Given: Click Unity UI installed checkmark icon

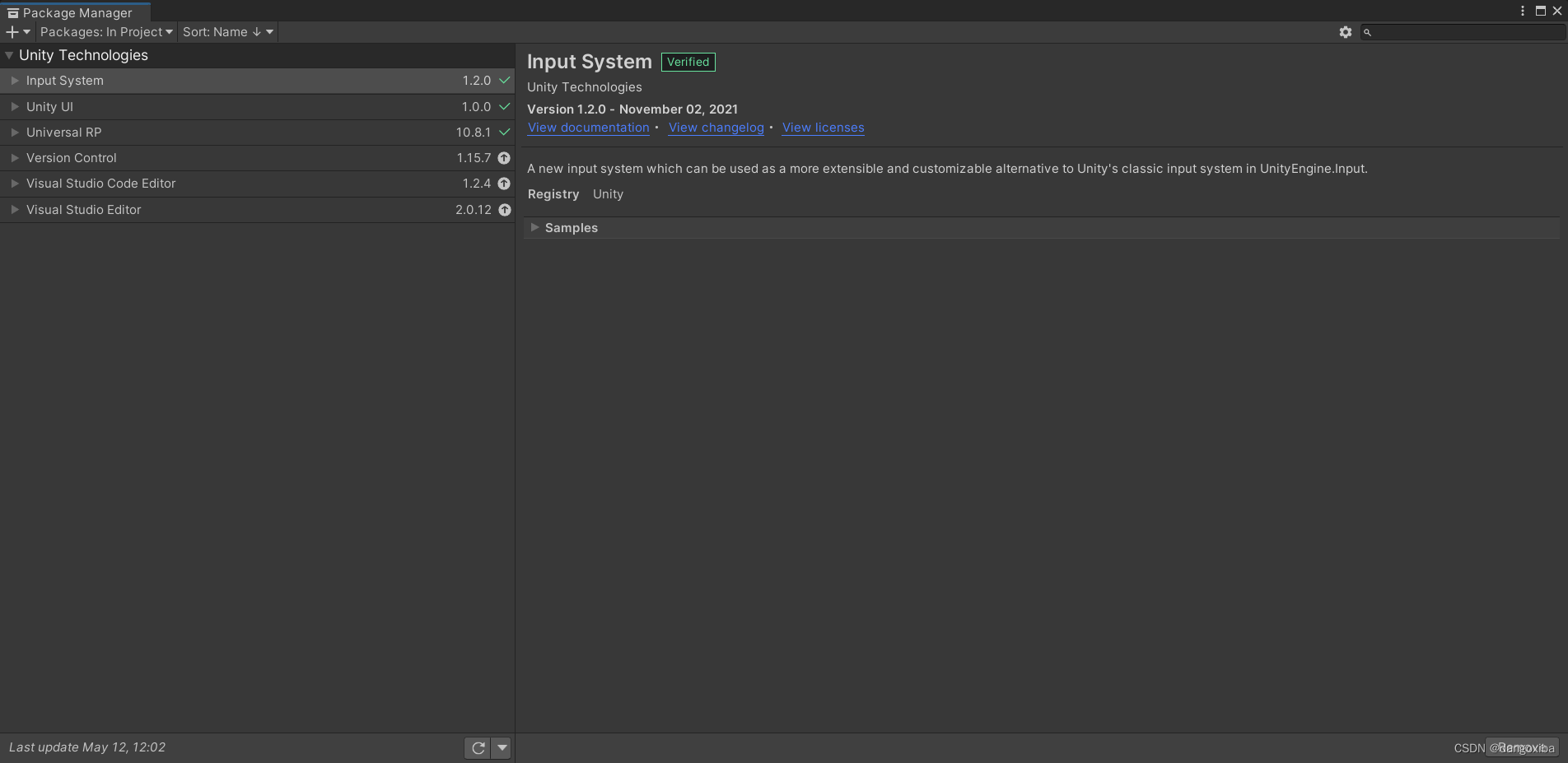Looking at the screenshot, I should tap(505, 107).
